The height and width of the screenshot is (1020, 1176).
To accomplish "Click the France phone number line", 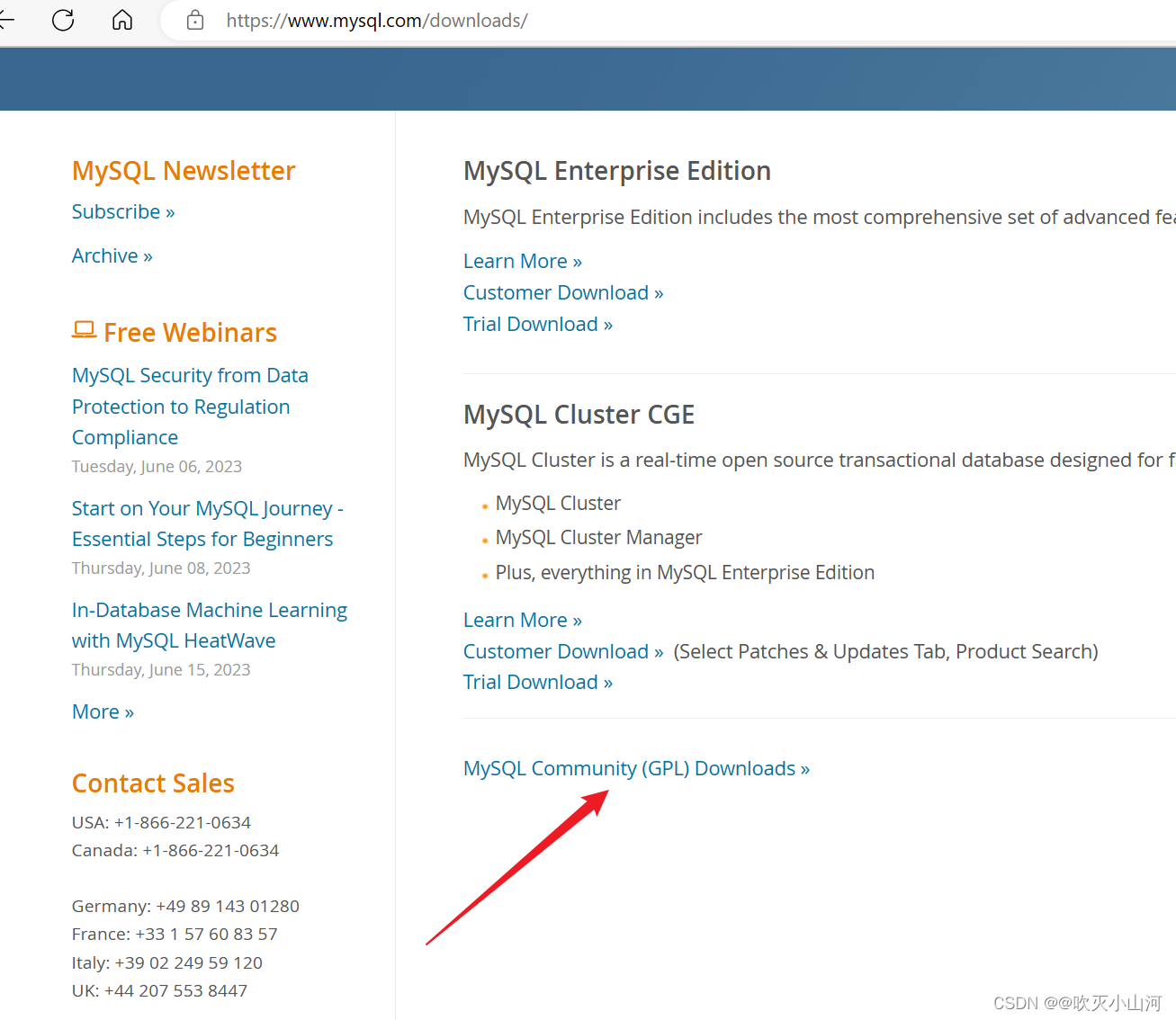I will [175, 935].
